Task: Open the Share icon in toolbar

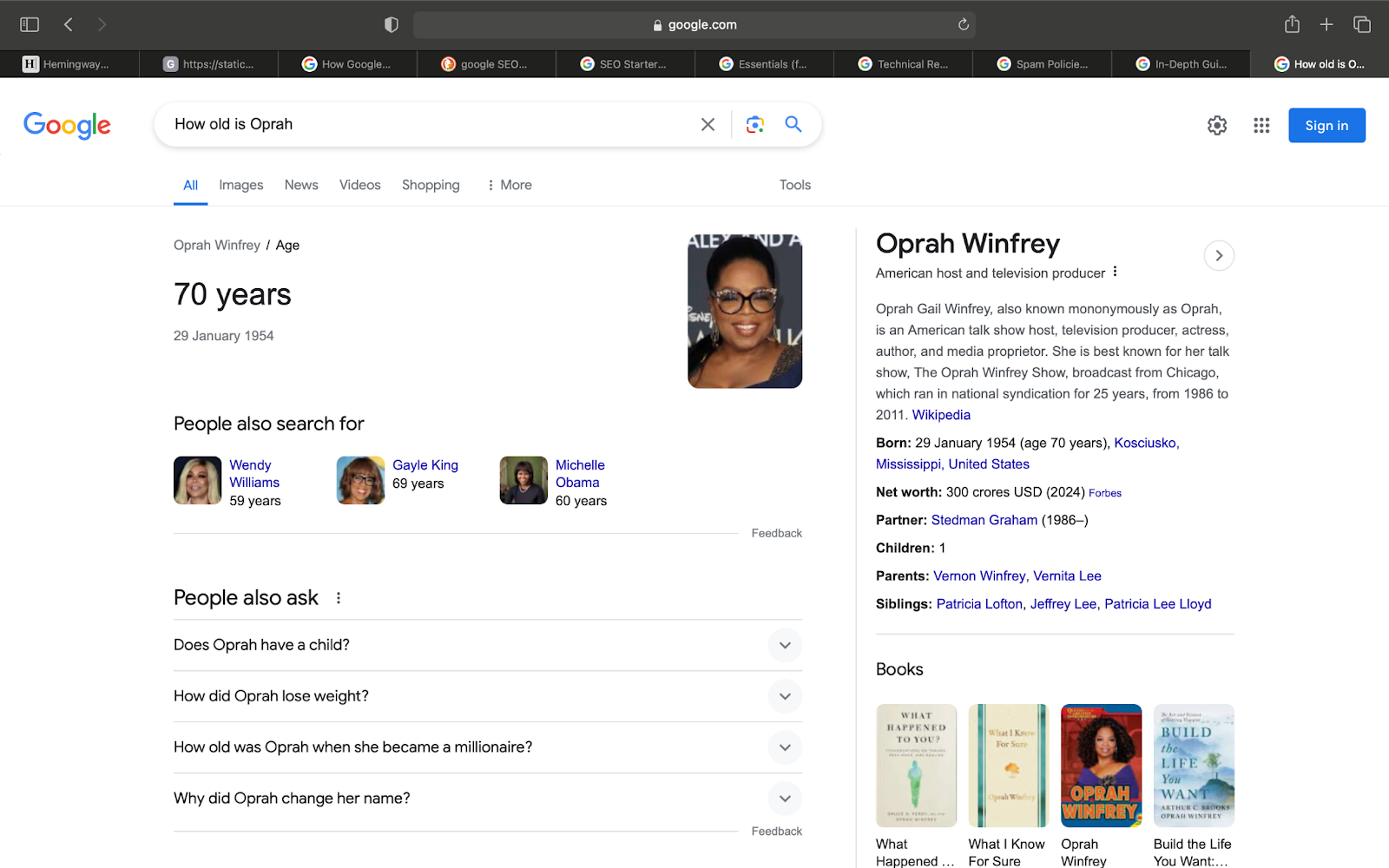Action: point(1292,24)
